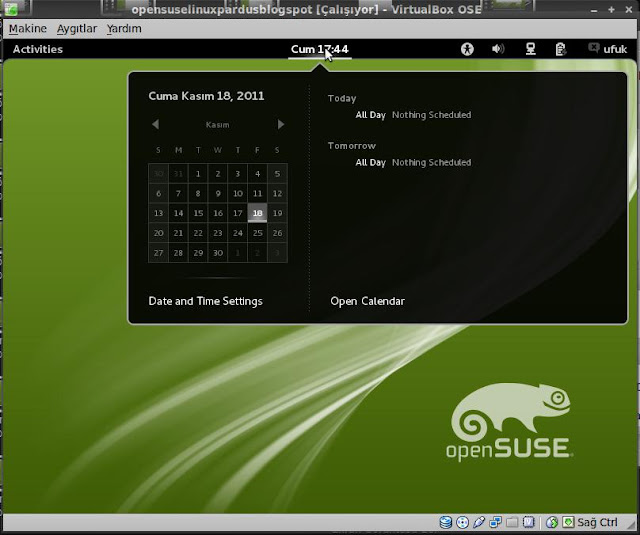
Task: Click Open Calendar
Action: (367, 301)
